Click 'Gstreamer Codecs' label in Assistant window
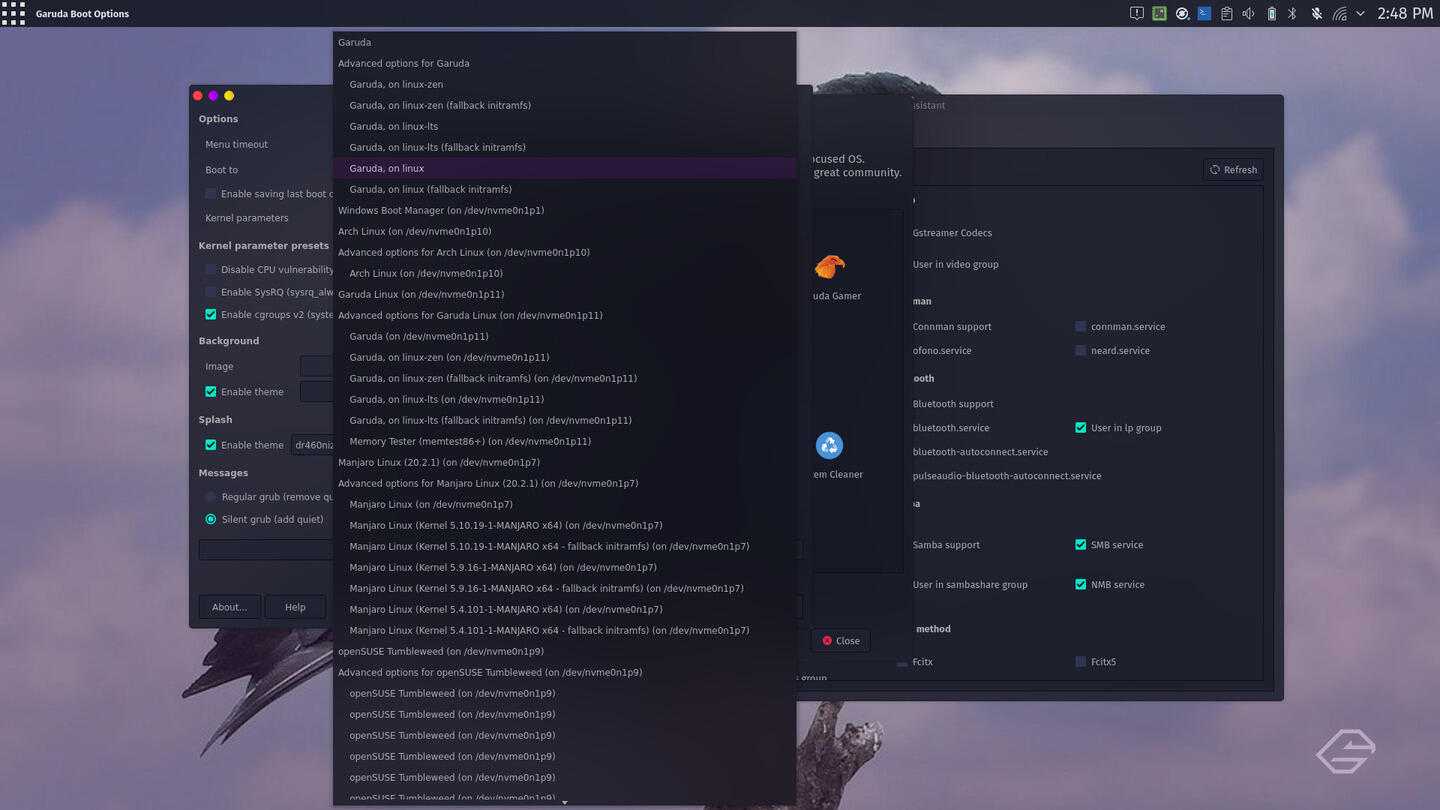The height and width of the screenshot is (810, 1440). [x=952, y=233]
